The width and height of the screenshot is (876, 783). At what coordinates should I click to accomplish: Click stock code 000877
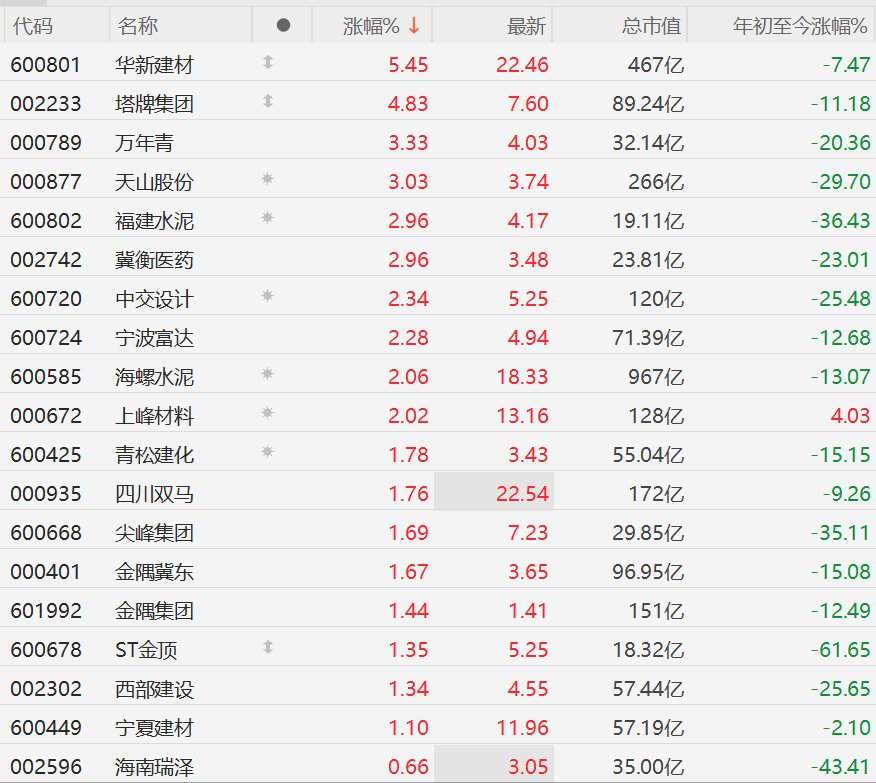(x=46, y=182)
